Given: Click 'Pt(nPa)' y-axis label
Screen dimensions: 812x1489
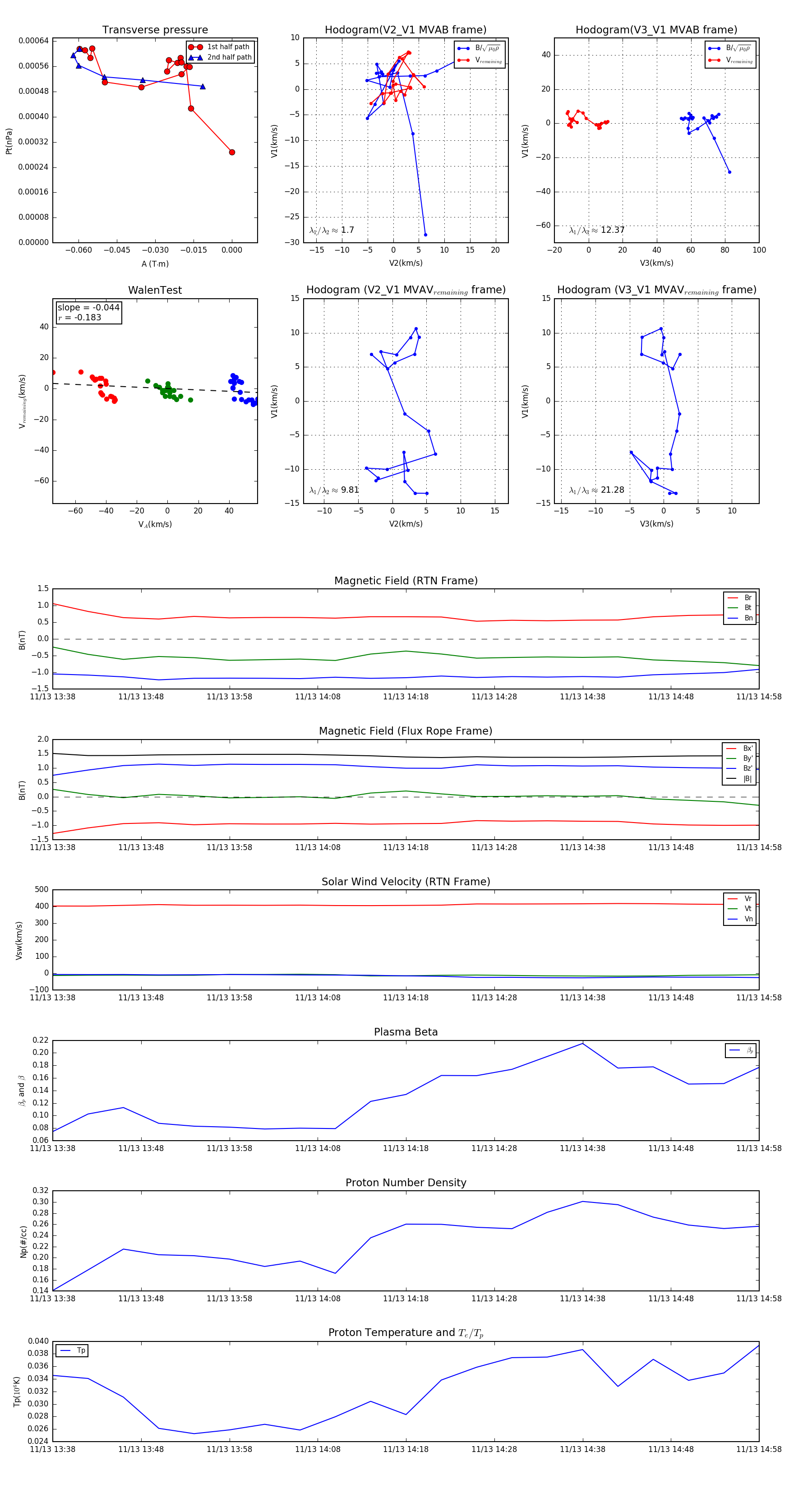Looking at the screenshot, I should point(9,141).
